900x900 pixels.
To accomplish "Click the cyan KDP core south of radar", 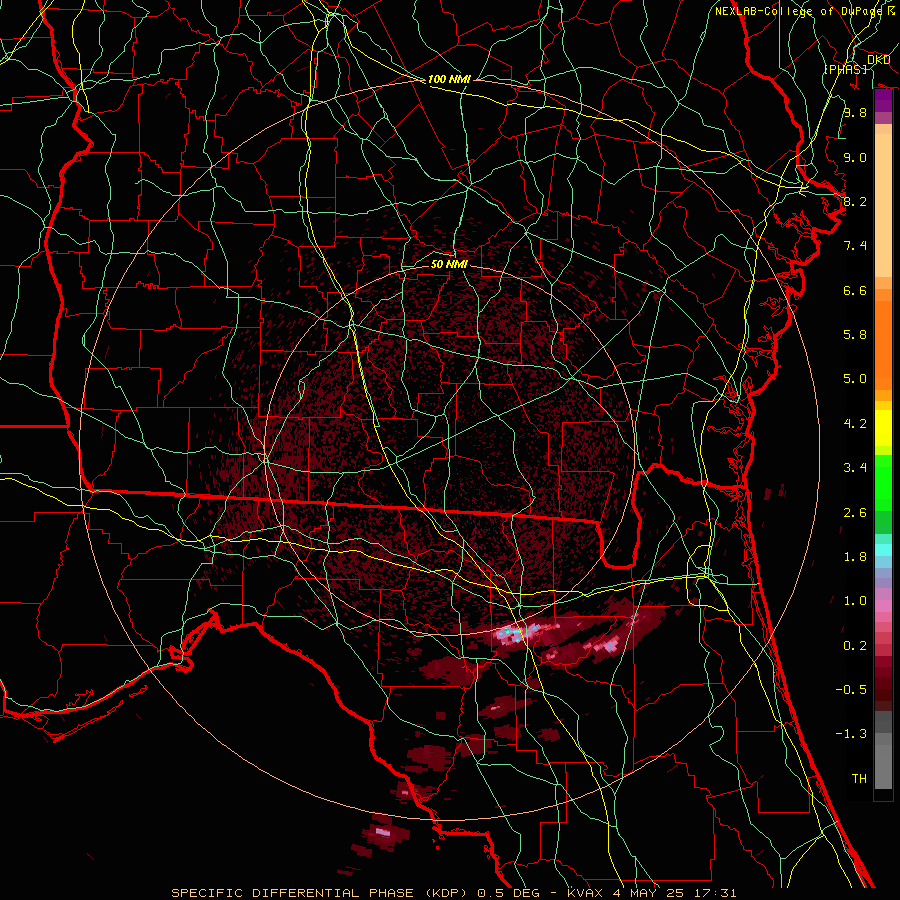I will (512, 634).
